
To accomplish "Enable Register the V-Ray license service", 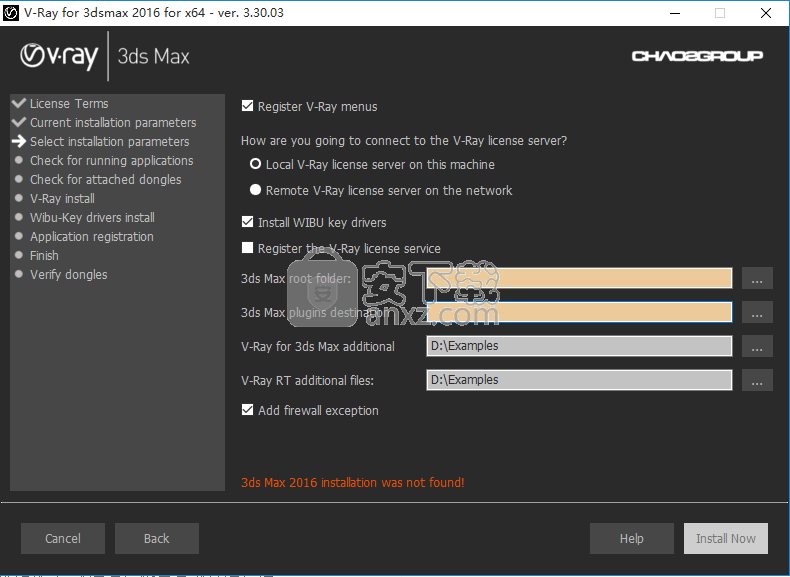I will [x=247, y=247].
